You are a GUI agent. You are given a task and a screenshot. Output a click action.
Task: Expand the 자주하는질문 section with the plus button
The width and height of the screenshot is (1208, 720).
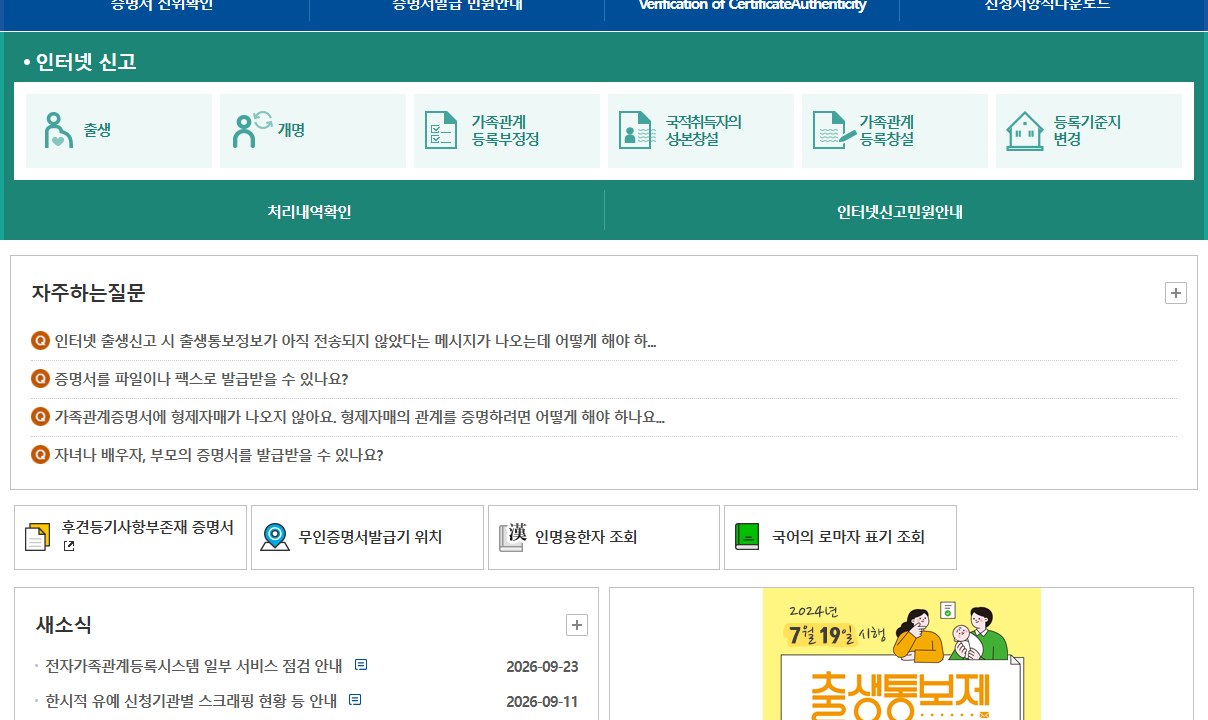(1176, 293)
